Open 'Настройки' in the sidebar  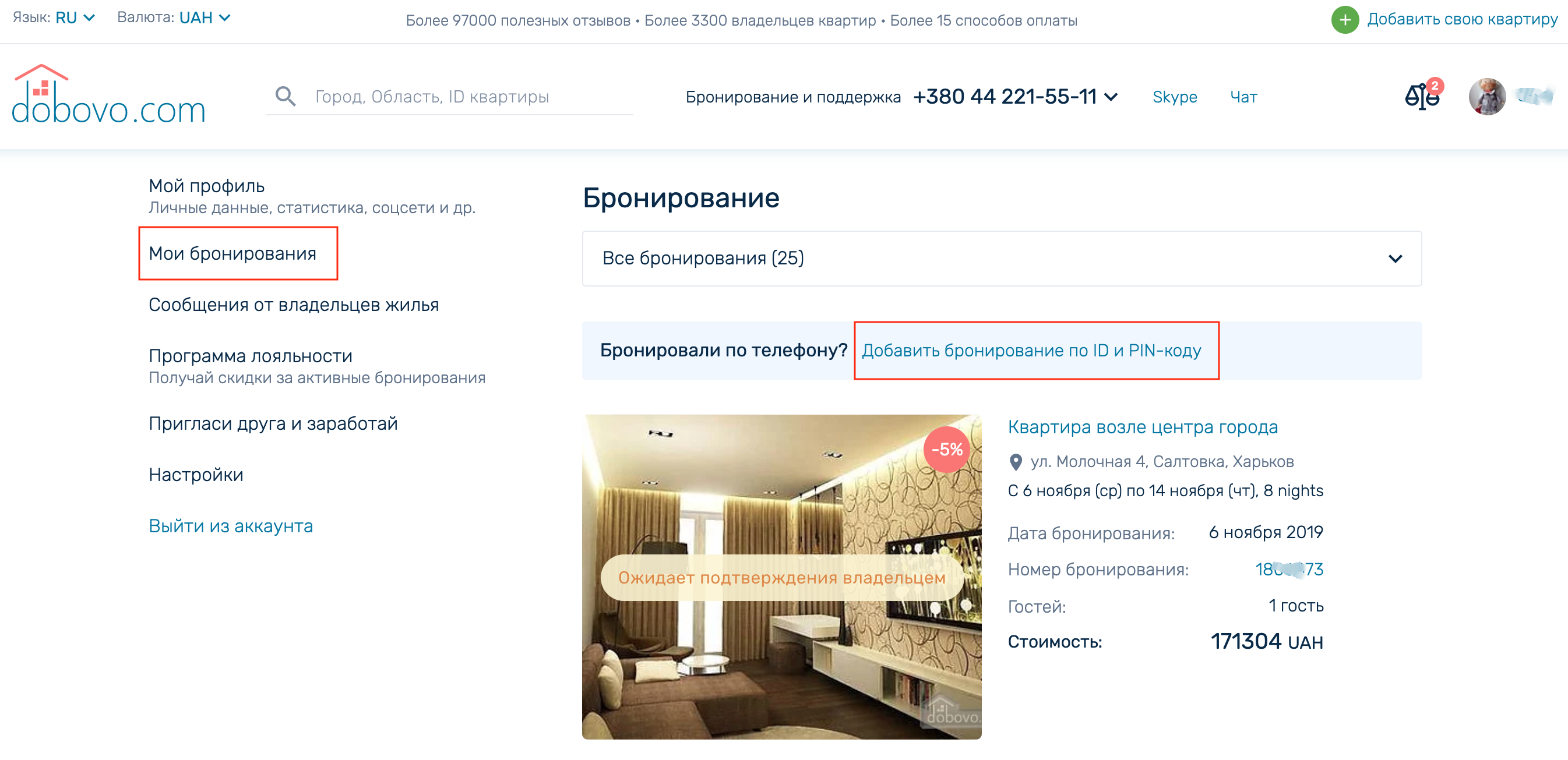[196, 474]
